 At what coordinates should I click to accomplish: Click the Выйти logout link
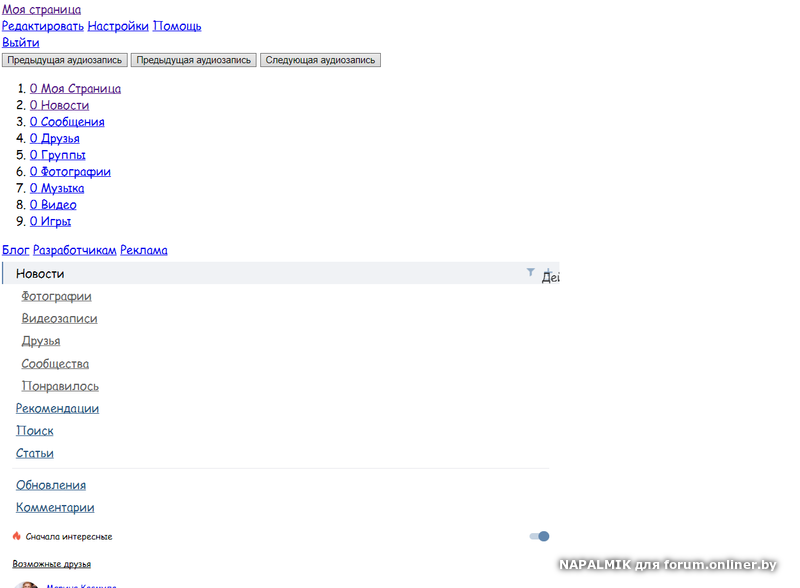[x=20, y=42]
